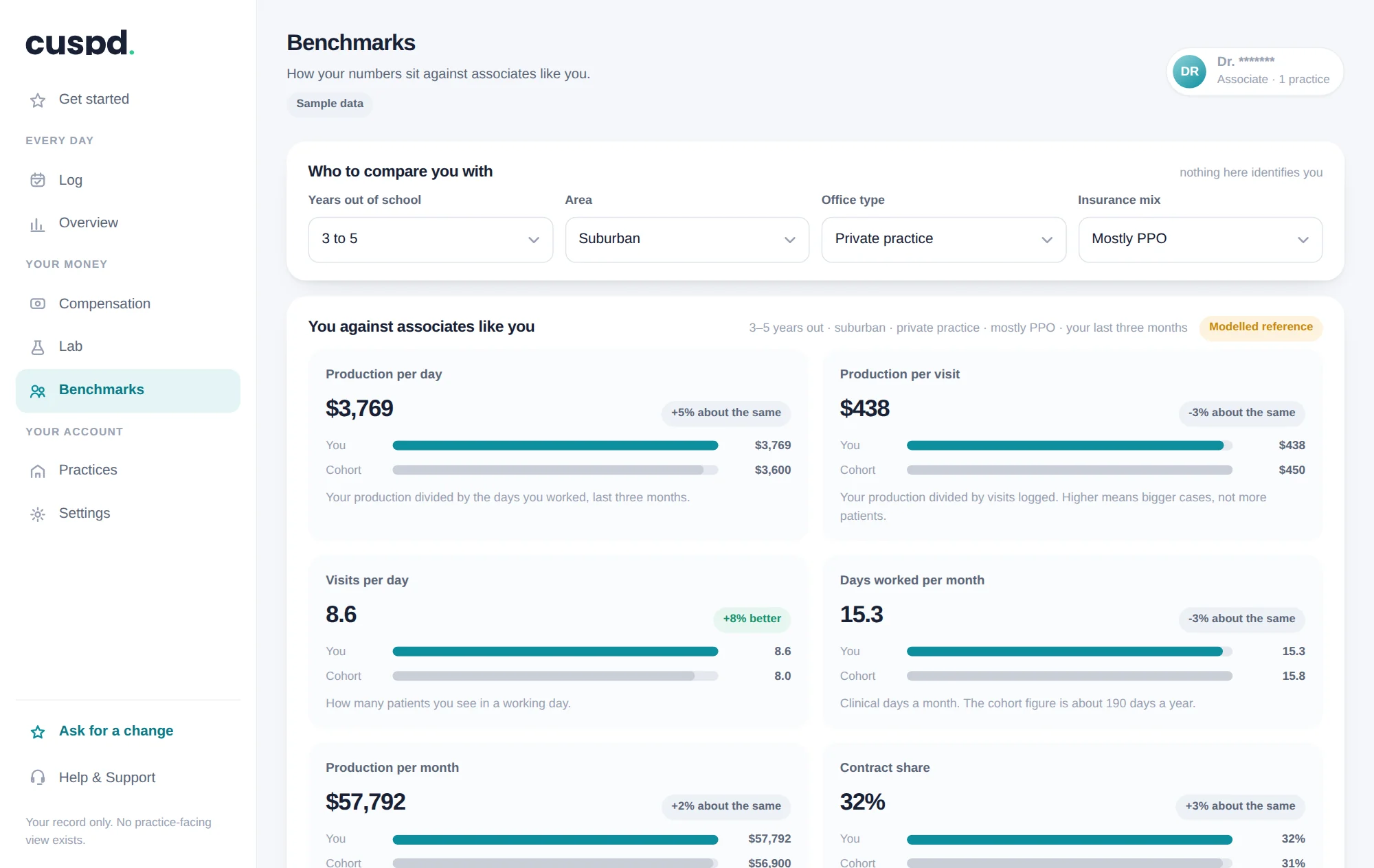Viewport: 1374px width, 868px height.
Task: Open the Office type dropdown
Action: [944, 240]
